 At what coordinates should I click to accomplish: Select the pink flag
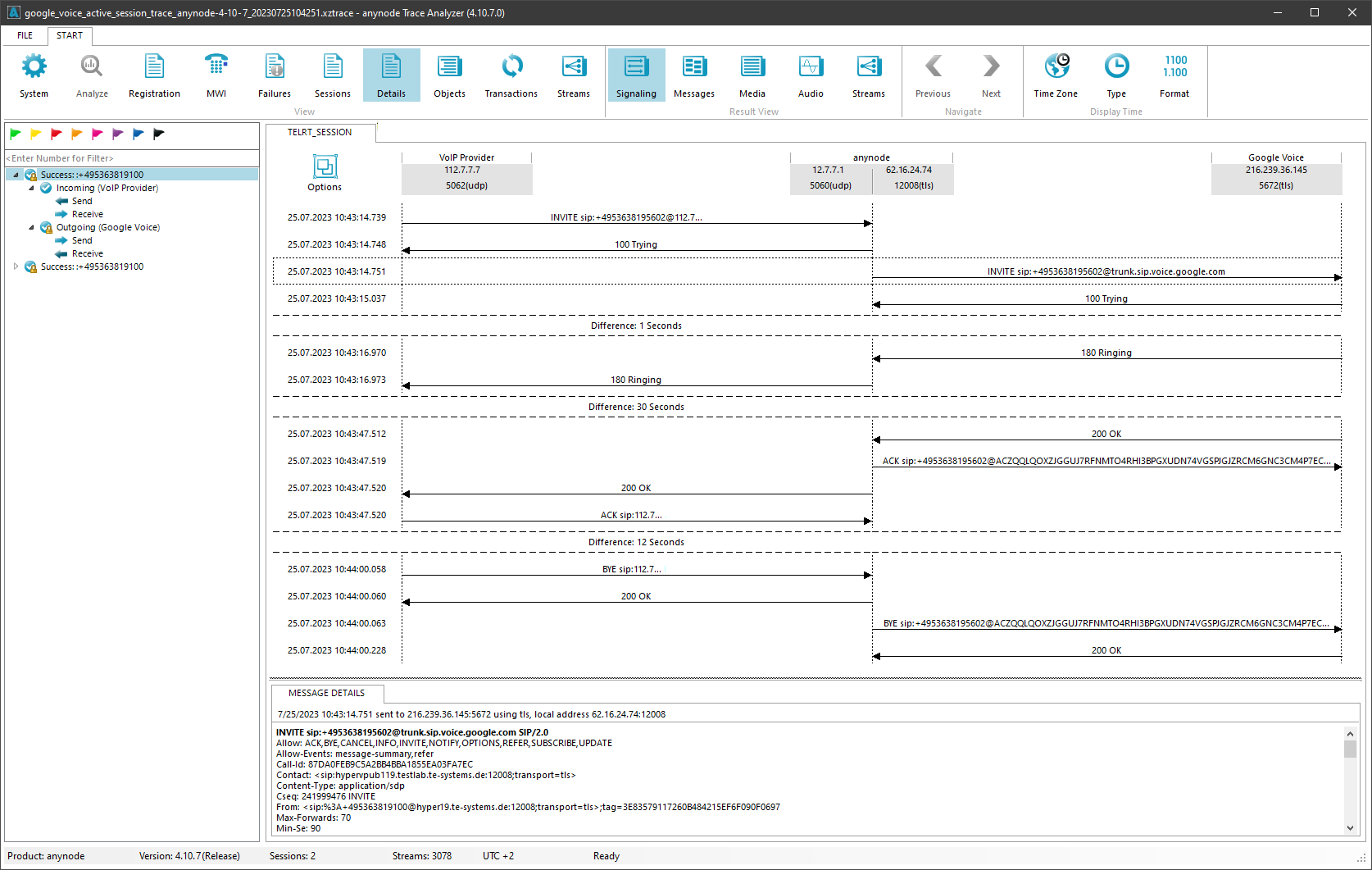pyautogui.click(x=98, y=134)
